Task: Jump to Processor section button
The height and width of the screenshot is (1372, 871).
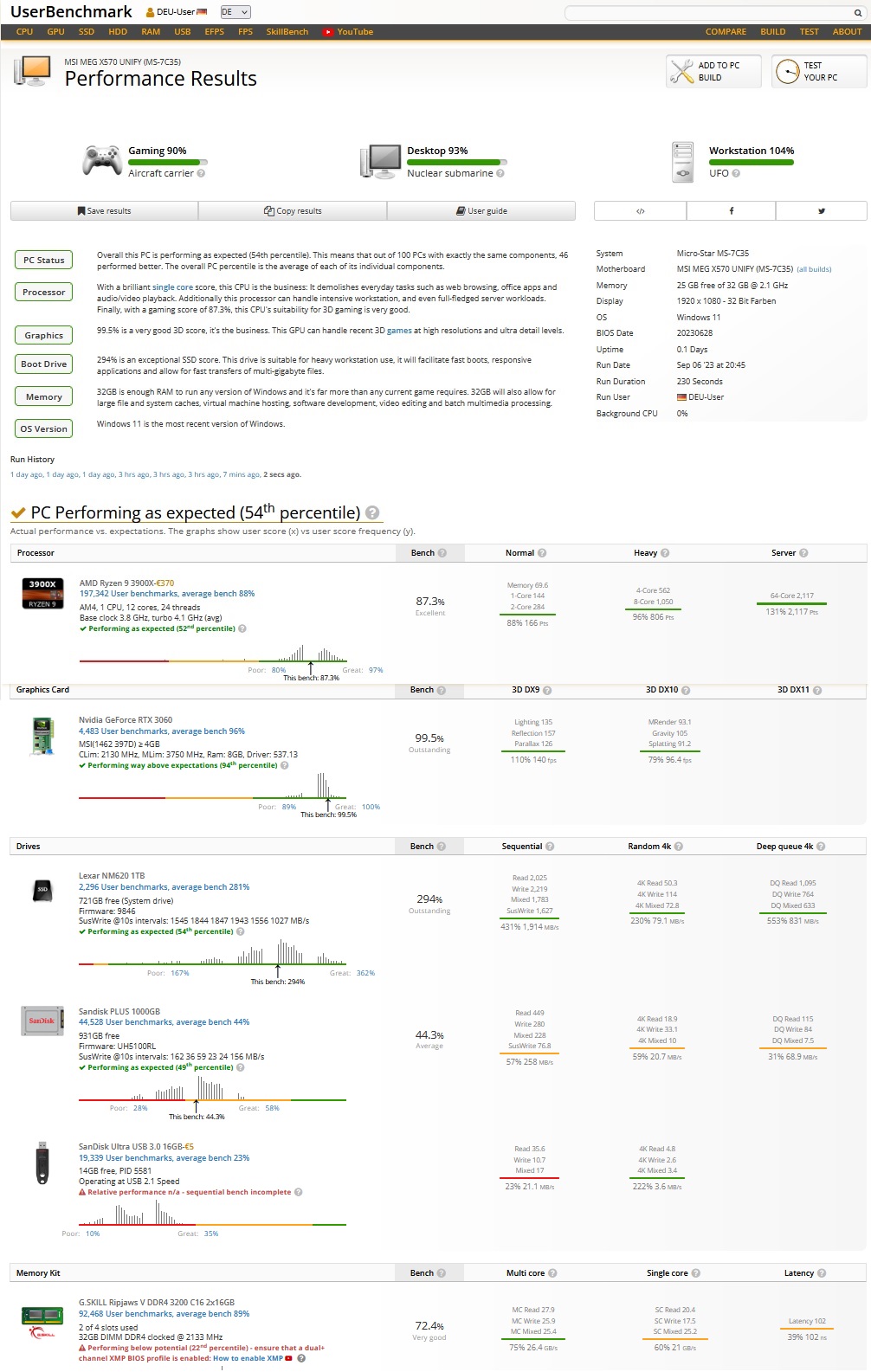Action: [43, 292]
